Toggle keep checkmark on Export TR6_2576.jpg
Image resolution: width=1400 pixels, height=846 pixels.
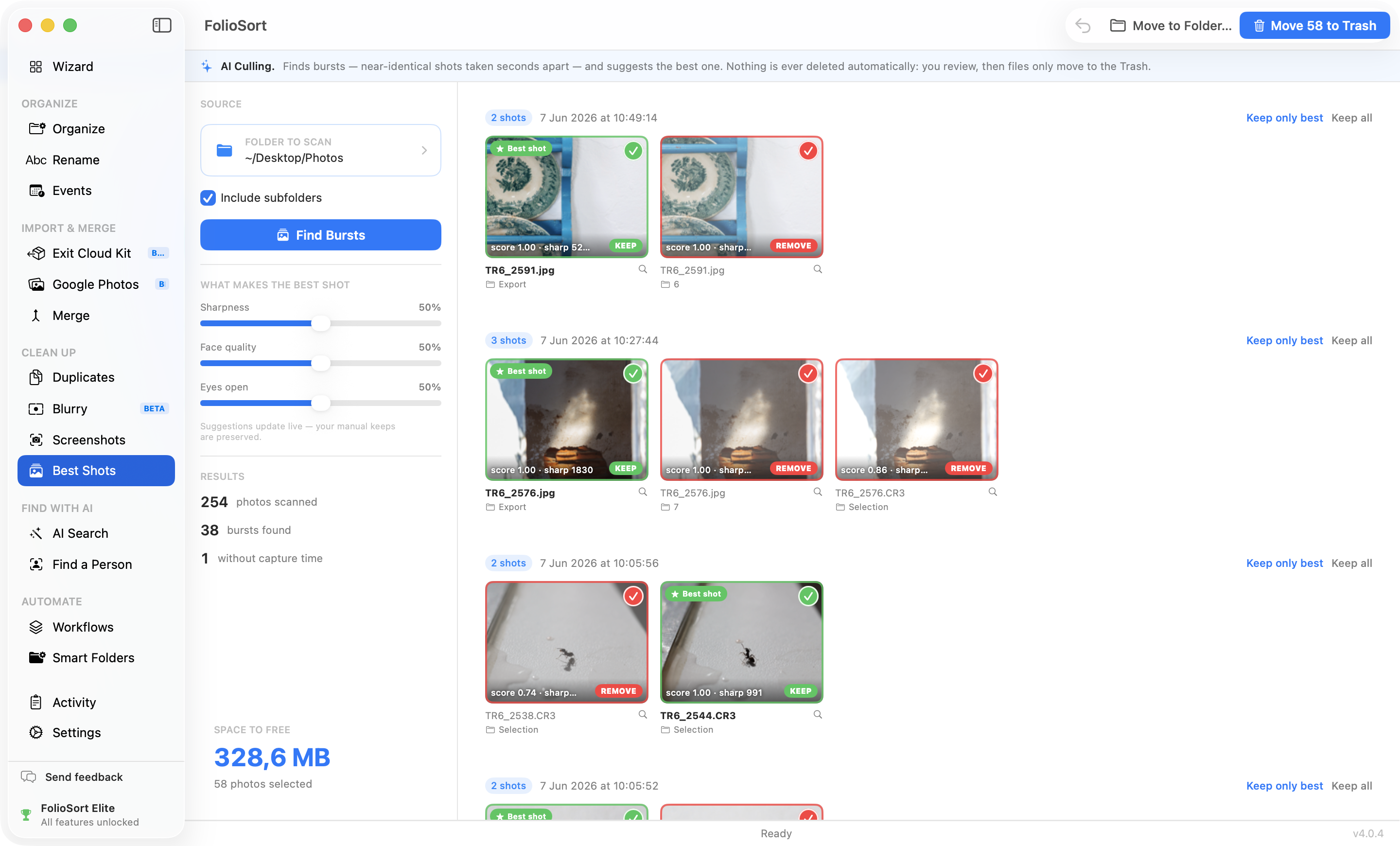(633, 373)
